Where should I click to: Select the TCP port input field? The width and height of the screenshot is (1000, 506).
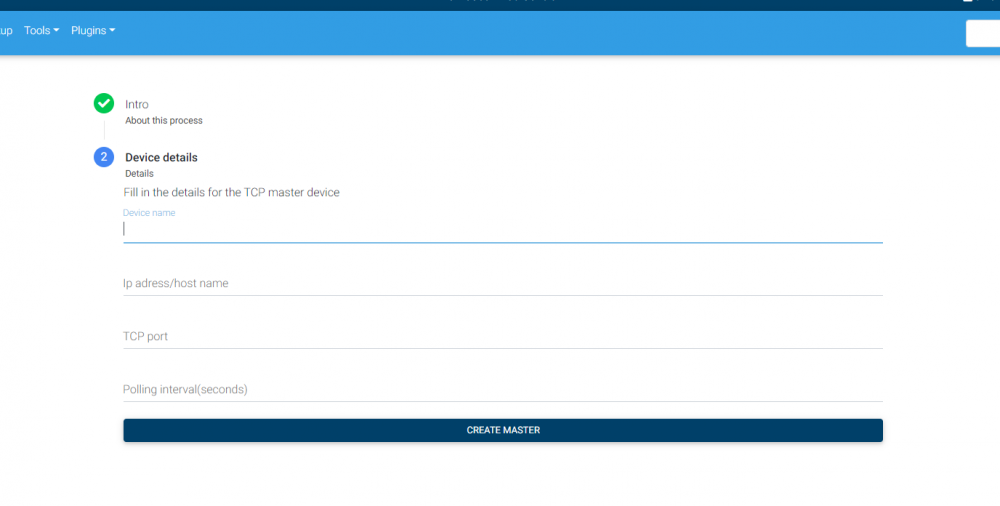coord(502,336)
